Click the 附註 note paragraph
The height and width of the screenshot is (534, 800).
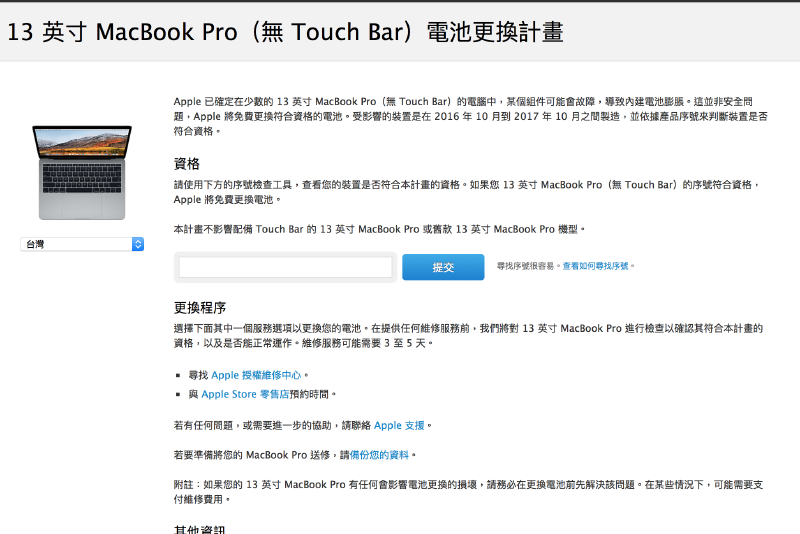tap(468, 491)
